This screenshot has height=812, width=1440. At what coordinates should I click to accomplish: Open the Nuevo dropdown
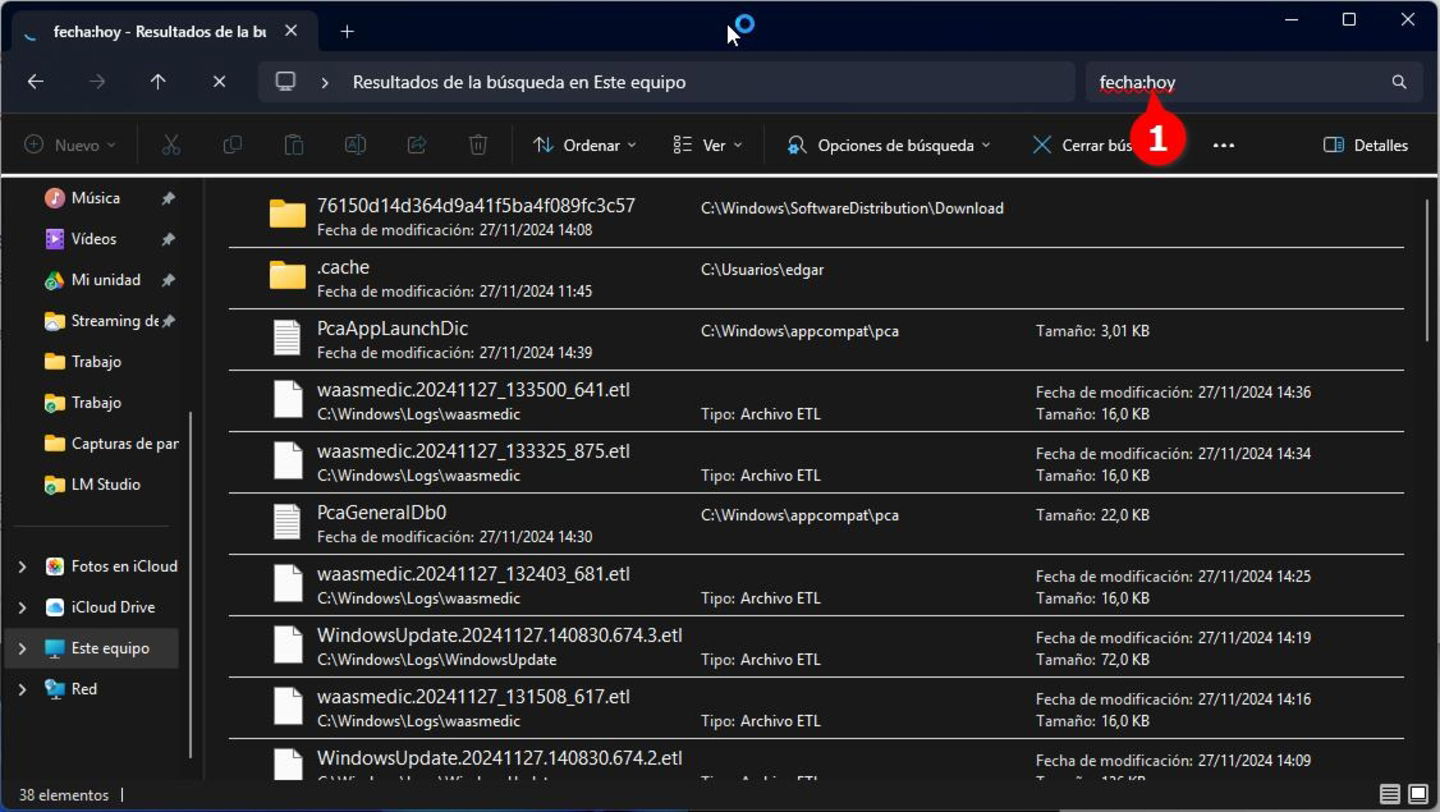[x=70, y=145]
